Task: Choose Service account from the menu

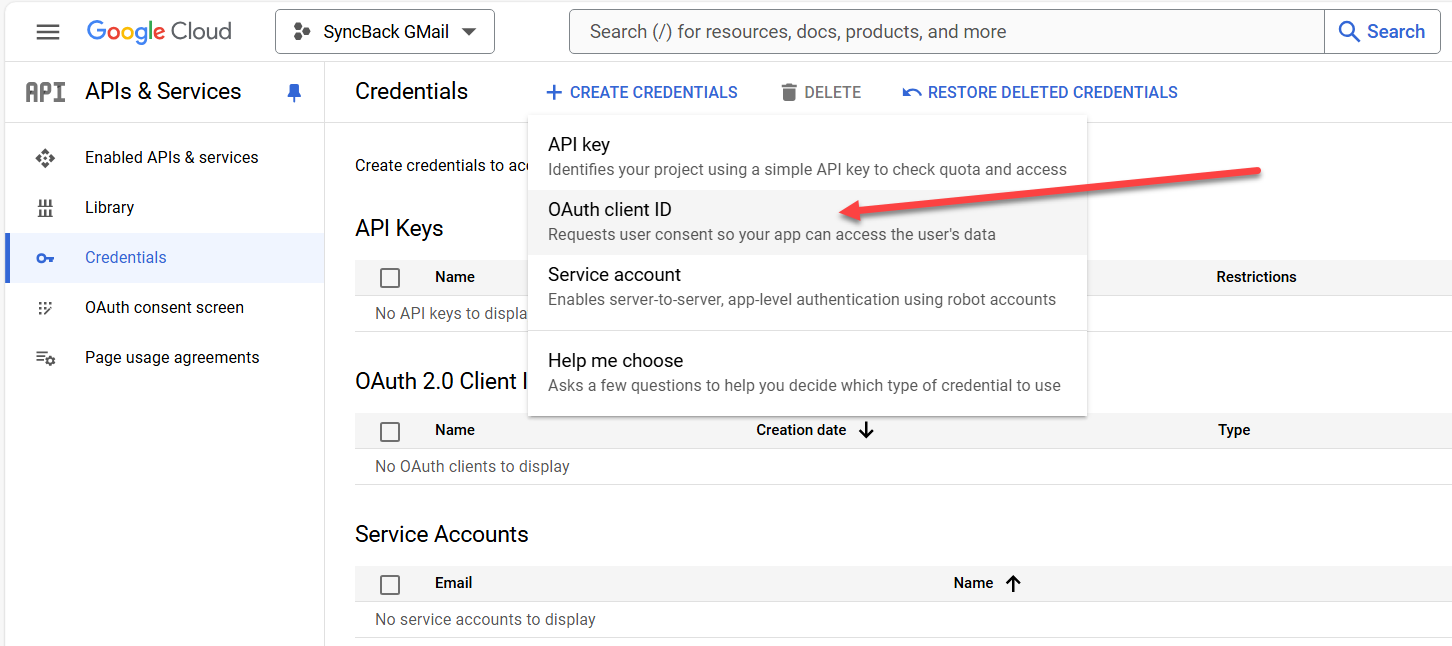Action: click(x=807, y=287)
